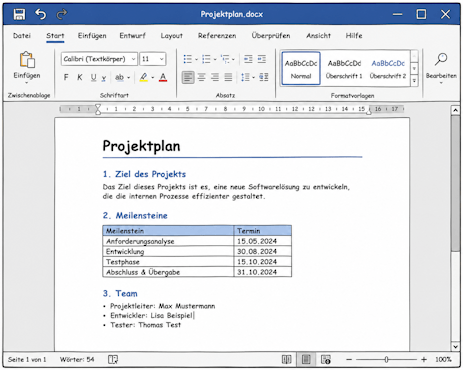
Task: Open the Datei menu
Action: pos(22,36)
